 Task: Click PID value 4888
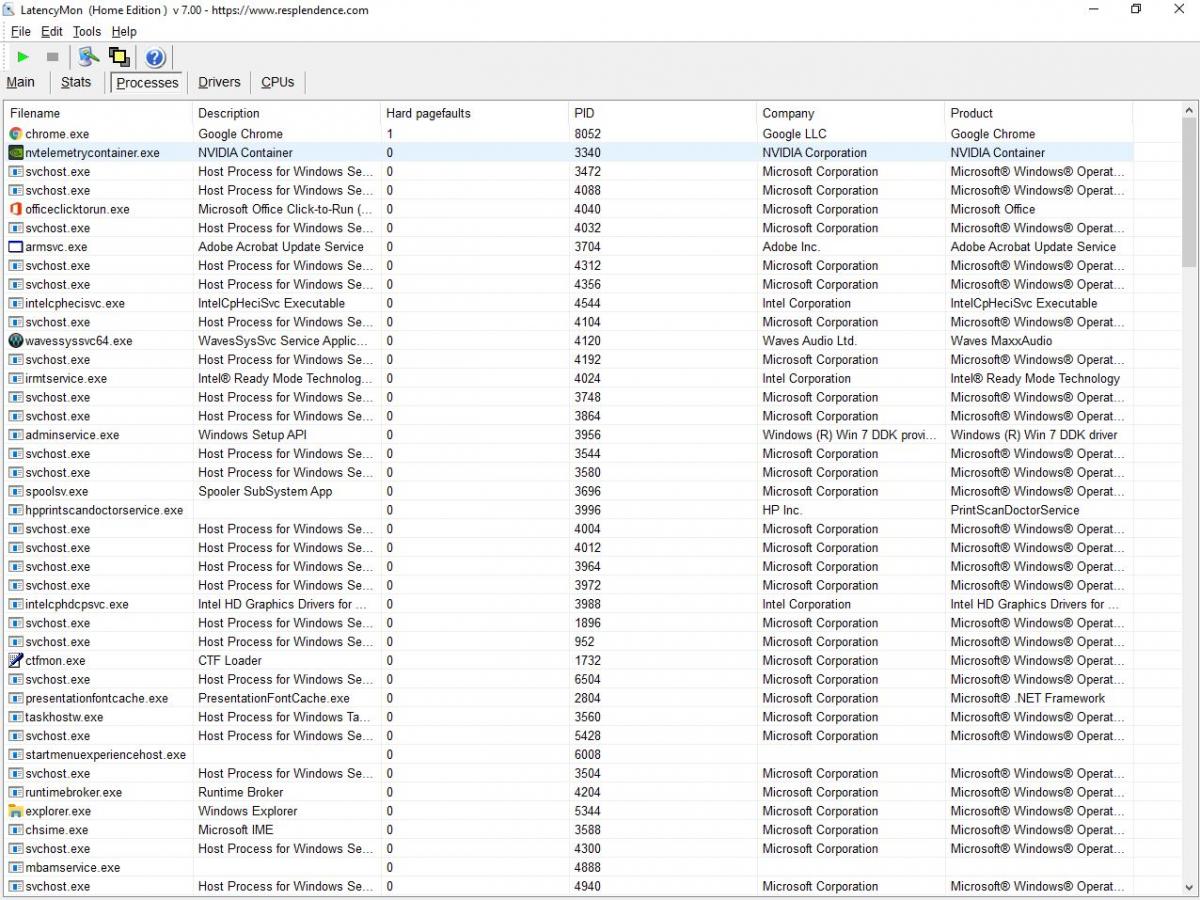588,868
